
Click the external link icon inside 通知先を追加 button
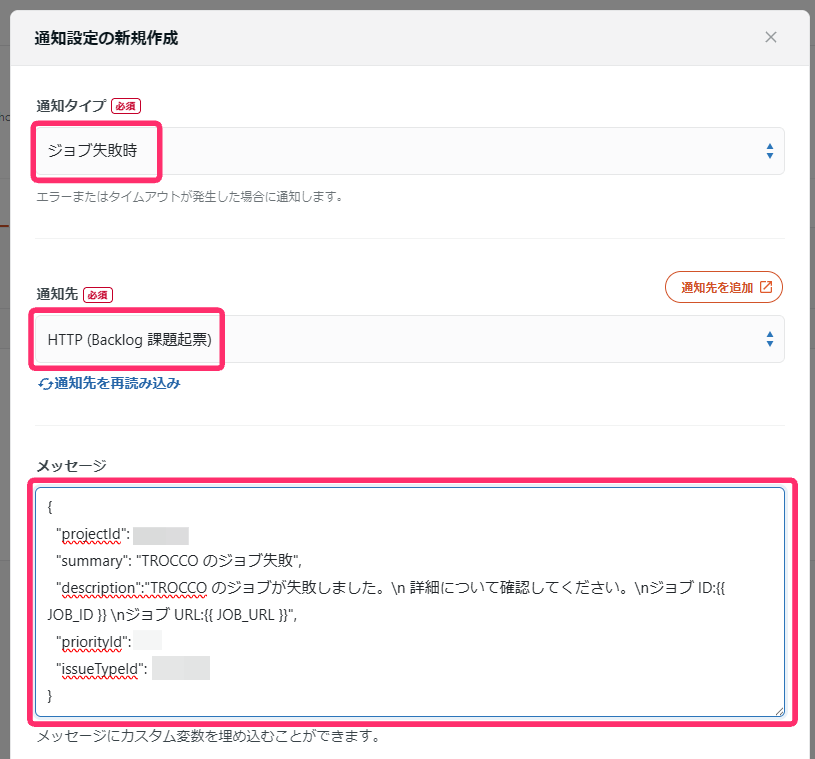click(x=764, y=287)
